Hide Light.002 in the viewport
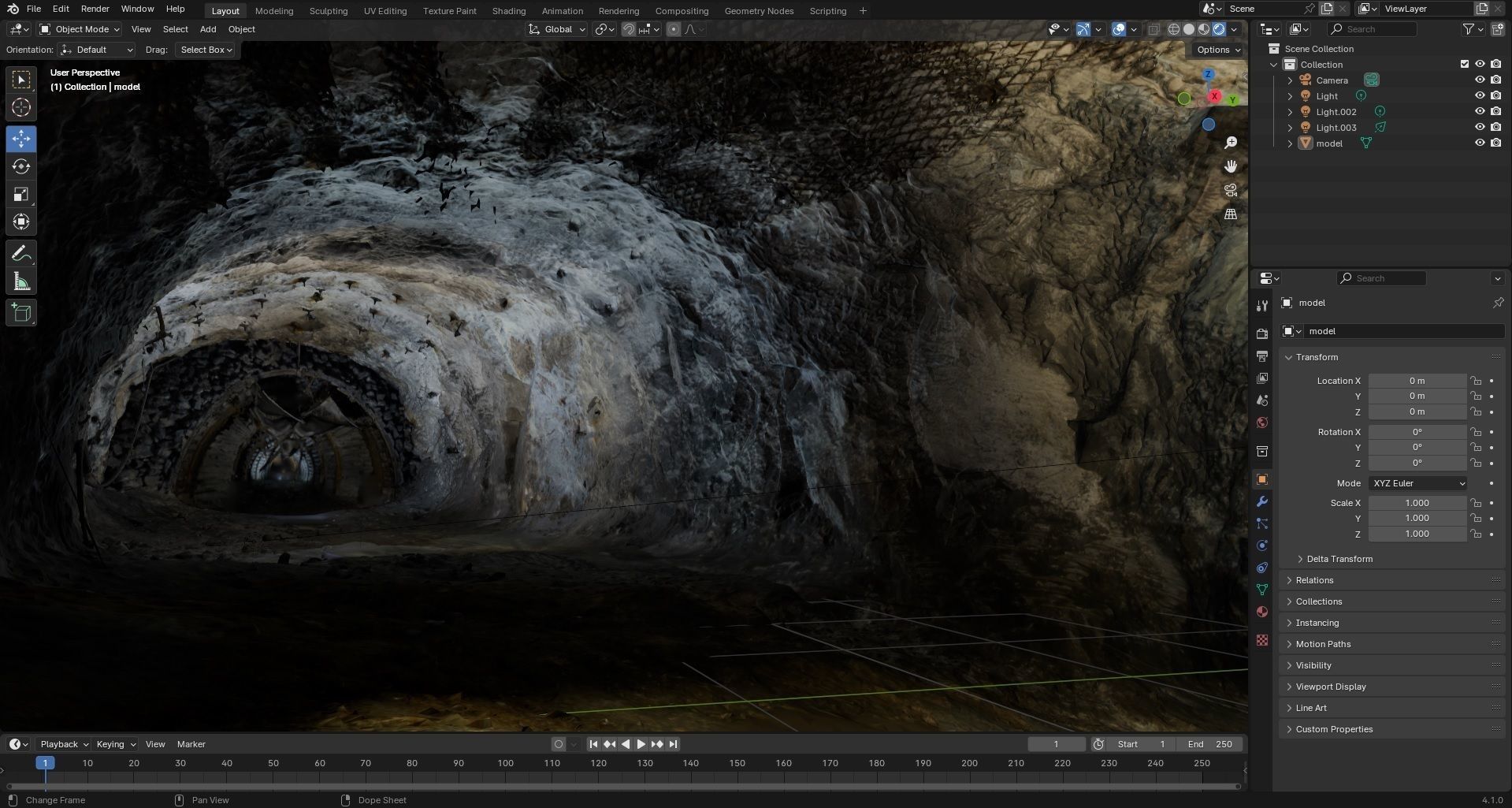The width and height of the screenshot is (1512, 808). pos(1480,111)
